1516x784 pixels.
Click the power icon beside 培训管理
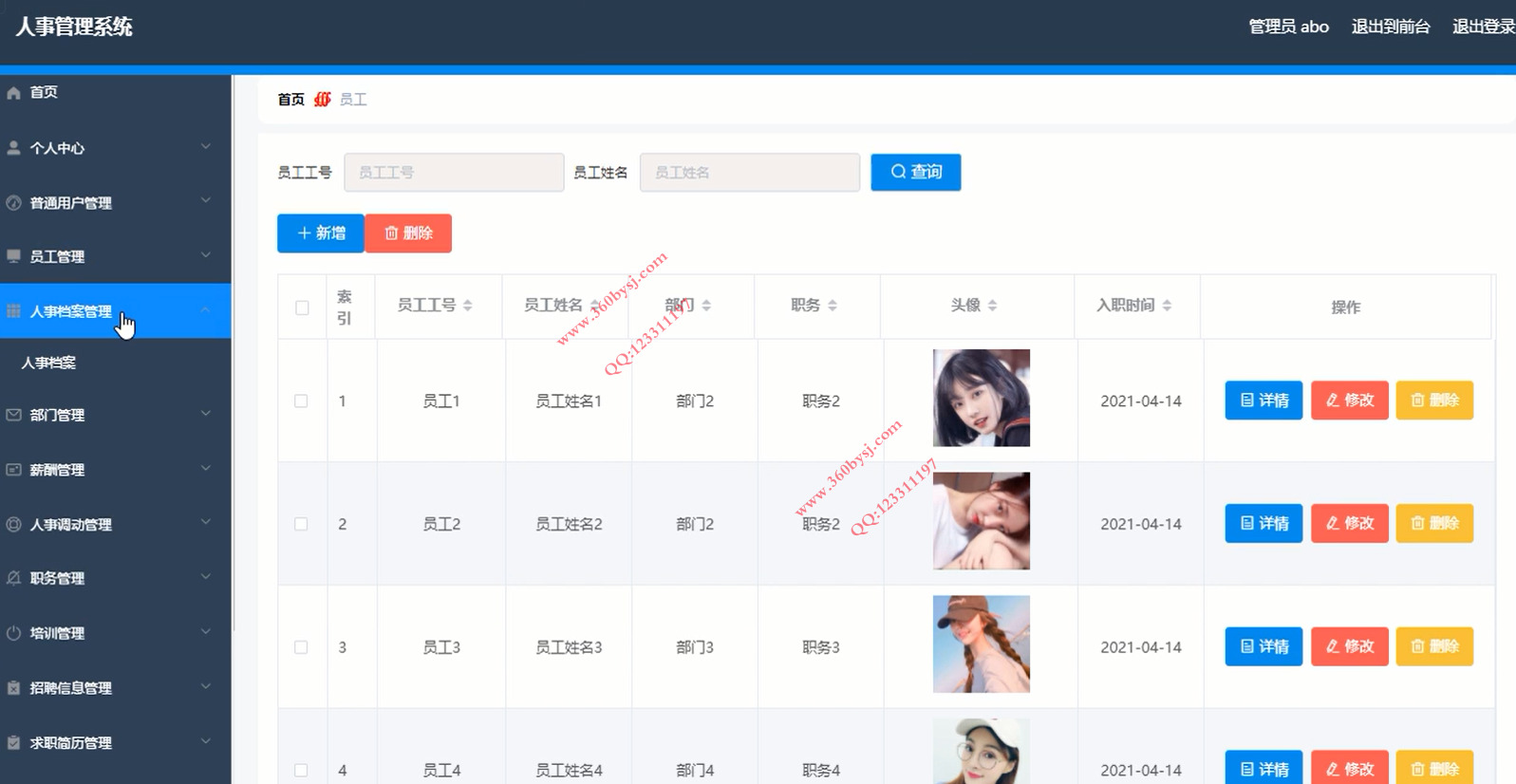[13, 633]
